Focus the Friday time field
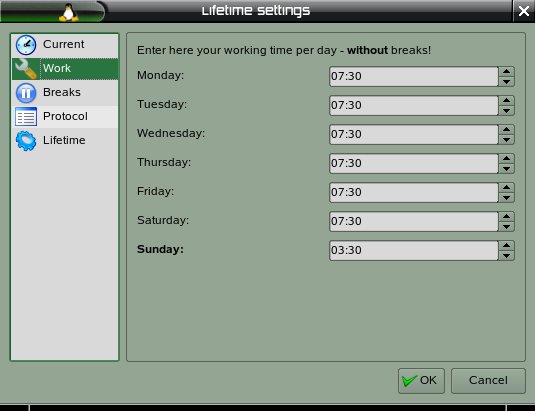This screenshot has height=411, width=535. (414, 192)
